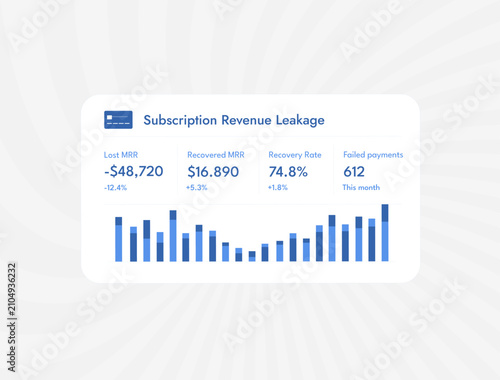
Task: Click the tallest bar at chart's end
Action: pyautogui.click(x=385, y=233)
